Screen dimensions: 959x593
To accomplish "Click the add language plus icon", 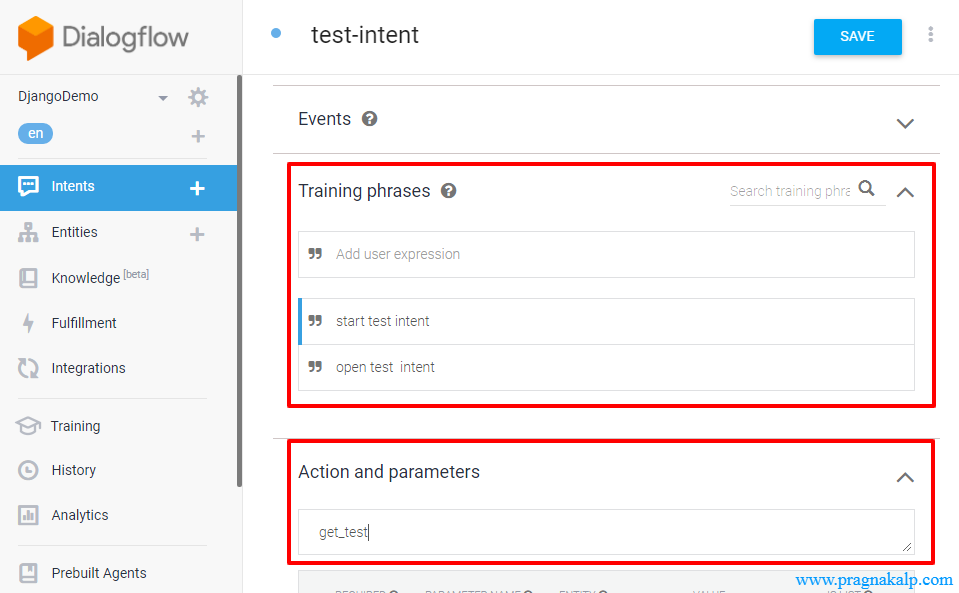I will coord(198,136).
